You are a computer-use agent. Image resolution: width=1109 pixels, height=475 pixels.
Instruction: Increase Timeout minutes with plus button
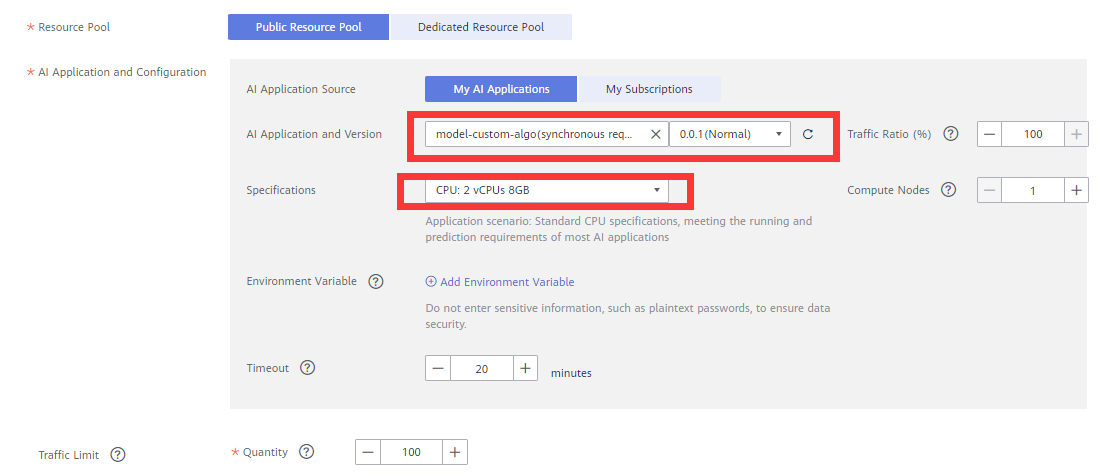point(526,368)
